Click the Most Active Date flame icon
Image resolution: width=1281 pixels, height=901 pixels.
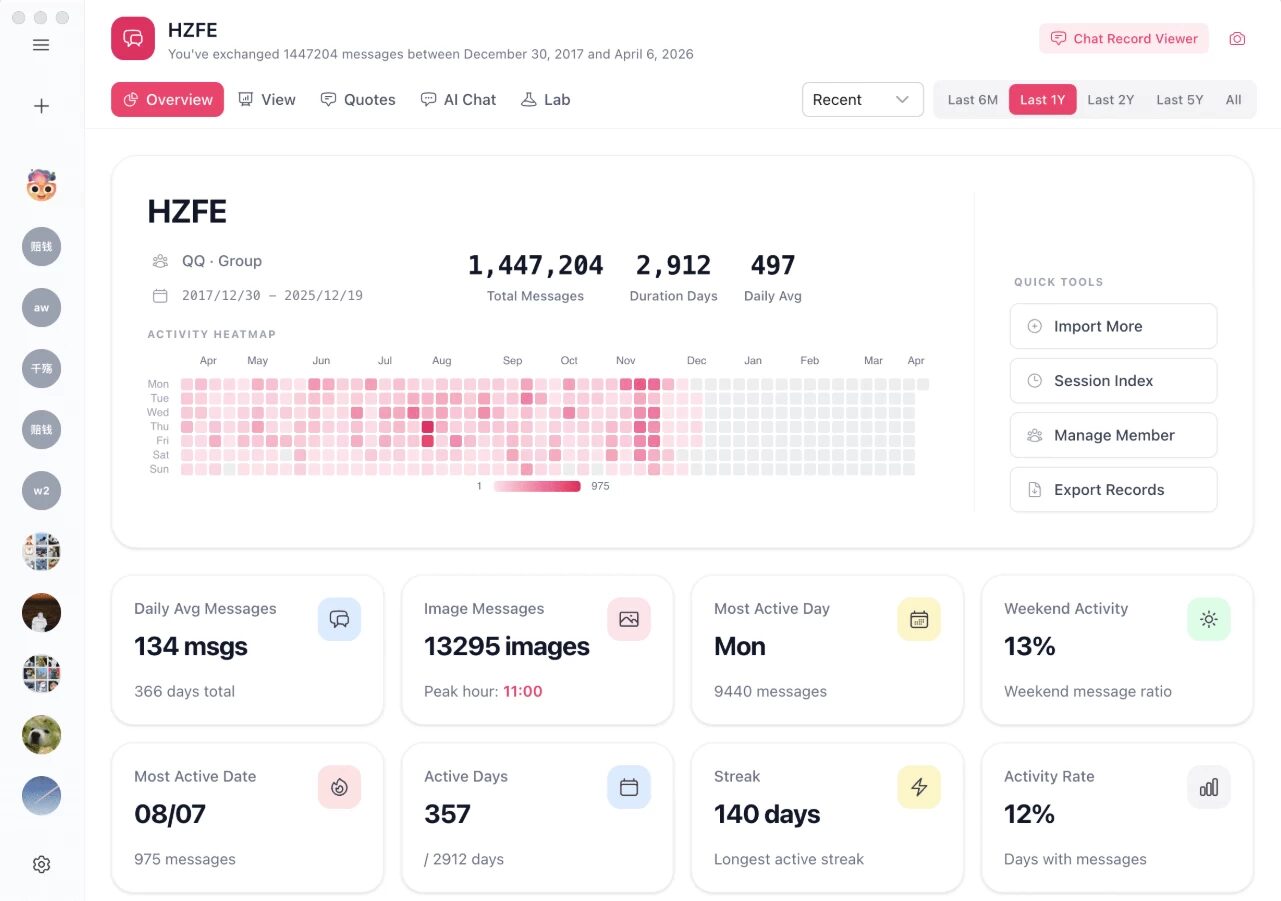click(339, 787)
